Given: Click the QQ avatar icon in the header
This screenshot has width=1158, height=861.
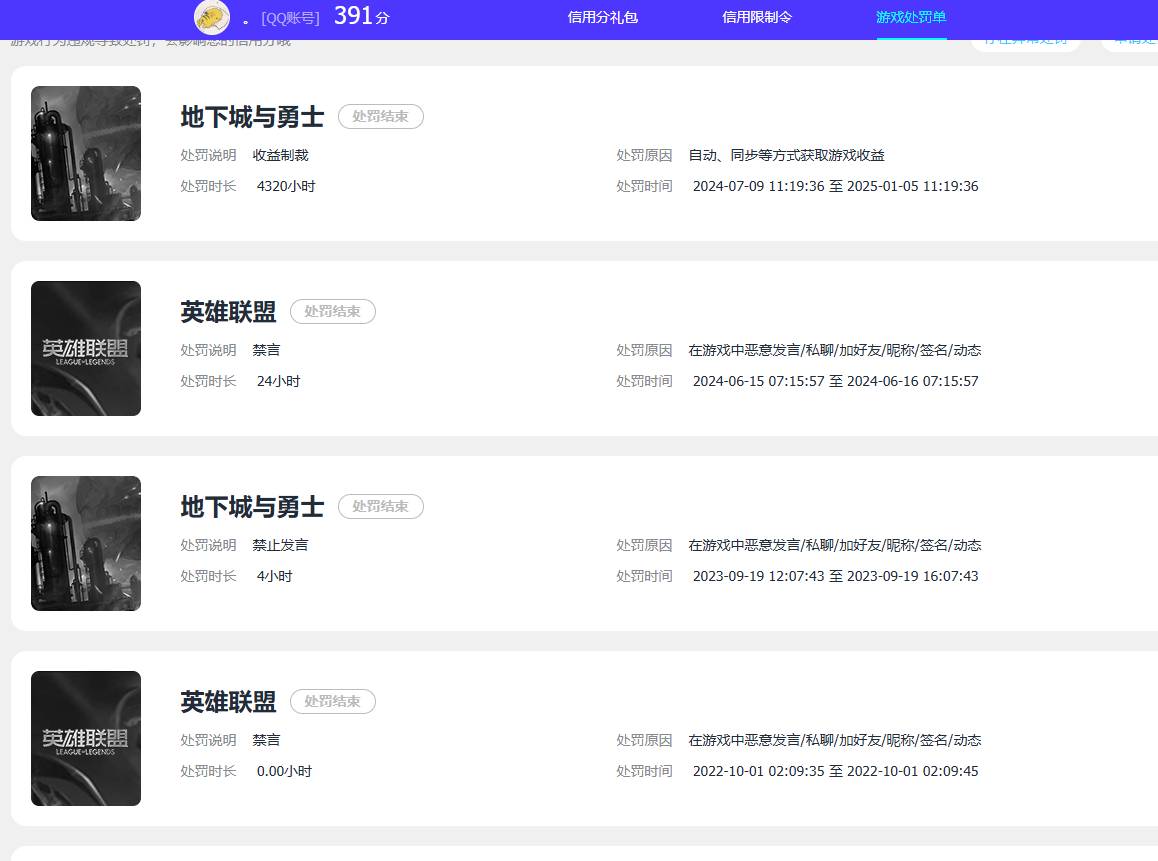Looking at the screenshot, I should pos(211,18).
